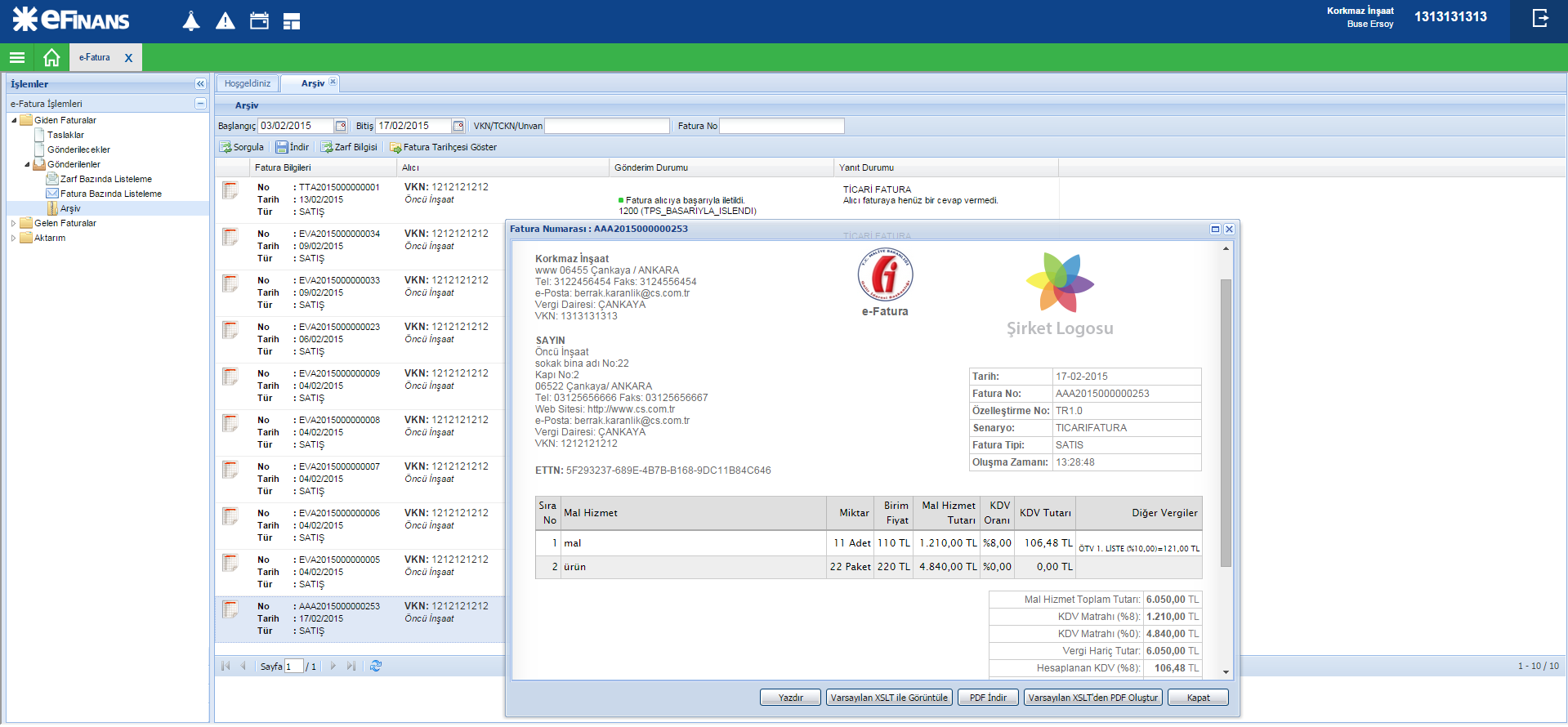
Task: Click the VKN/TCKN/Unvan input field
Action: [607, 126]
